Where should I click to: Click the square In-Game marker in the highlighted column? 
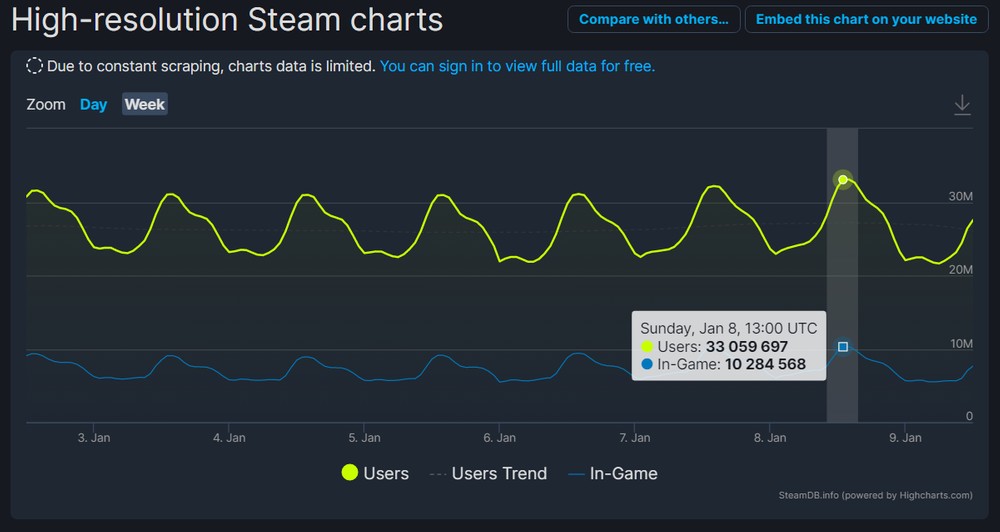pos(843,347)
